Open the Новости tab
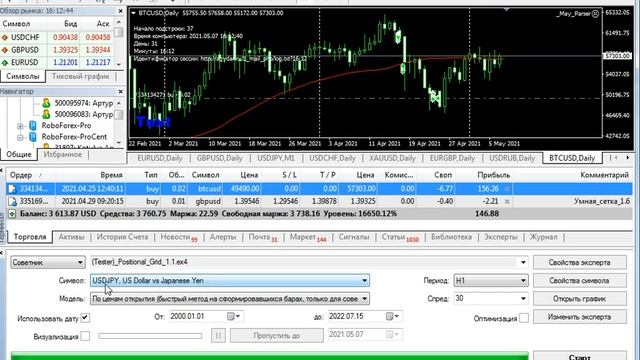Screen dimensions: 640x360 pos(179,237)
